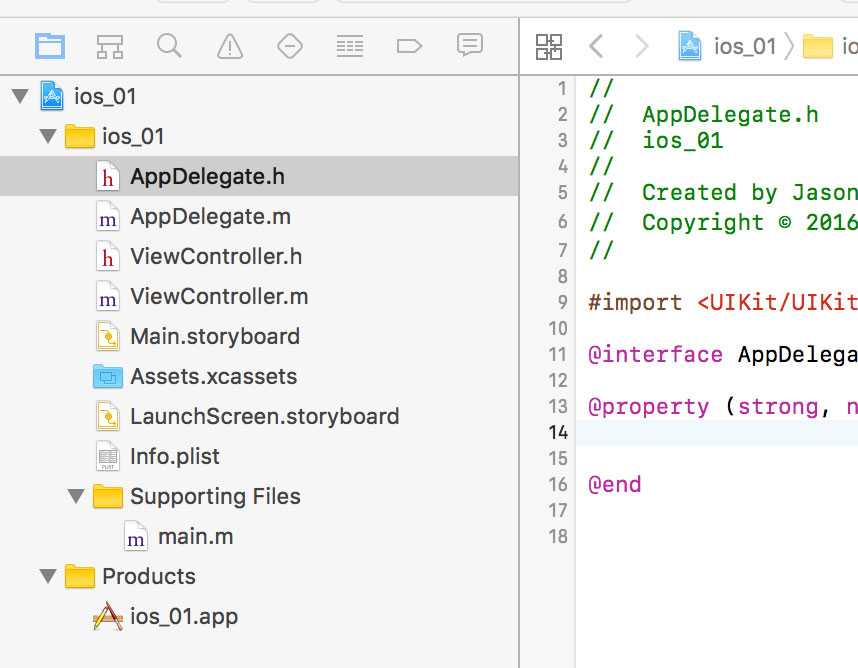Switch to the Debug navigator
This screenshot has width=858, height=668.
(x=349, y=46)
